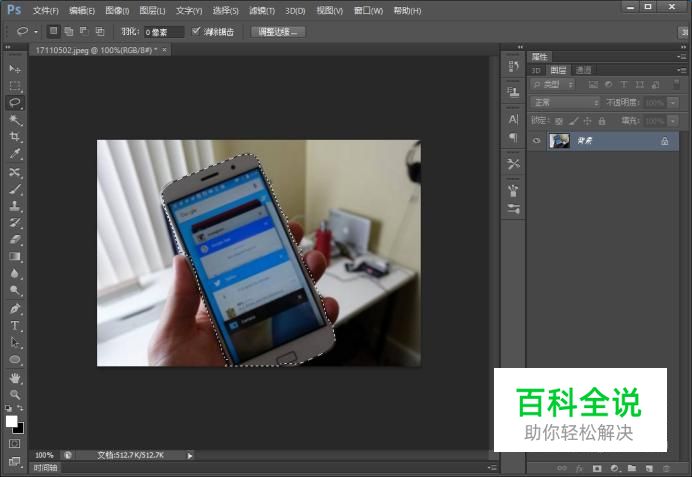Select the Move tool

point(15,69)
